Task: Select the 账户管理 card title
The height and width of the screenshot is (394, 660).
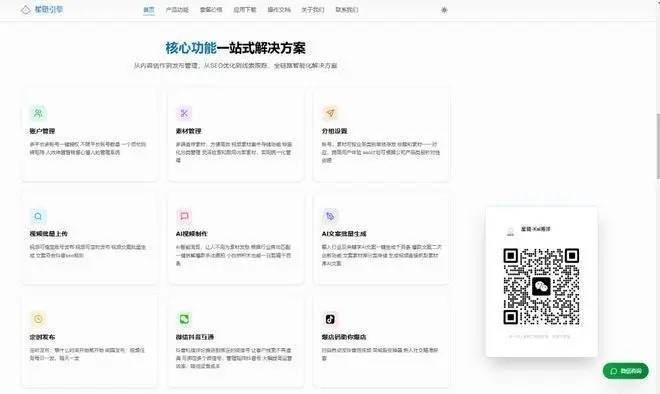Action: tap(42, 131)
